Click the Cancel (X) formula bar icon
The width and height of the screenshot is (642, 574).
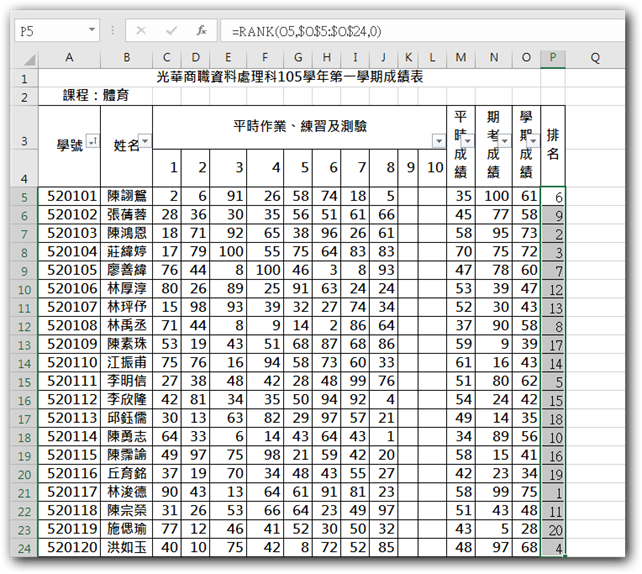click(141, 30)
